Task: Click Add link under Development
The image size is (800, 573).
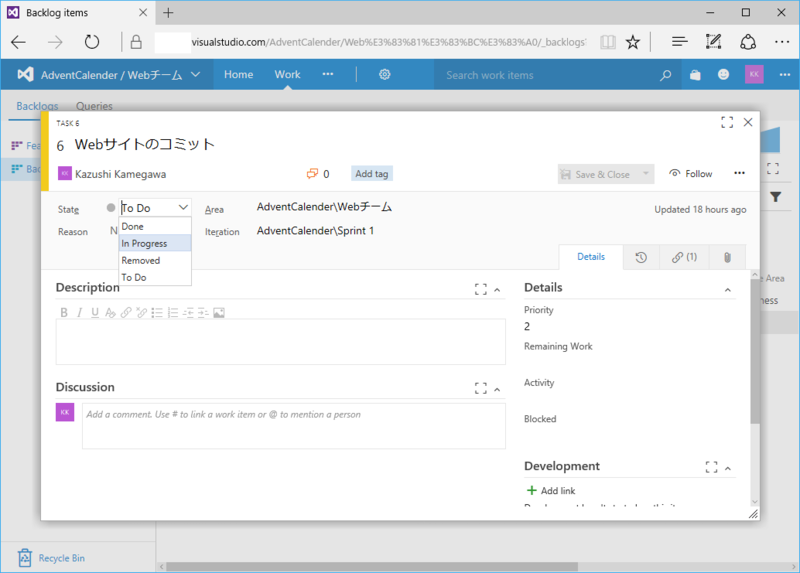Action: tap(551, 490)
